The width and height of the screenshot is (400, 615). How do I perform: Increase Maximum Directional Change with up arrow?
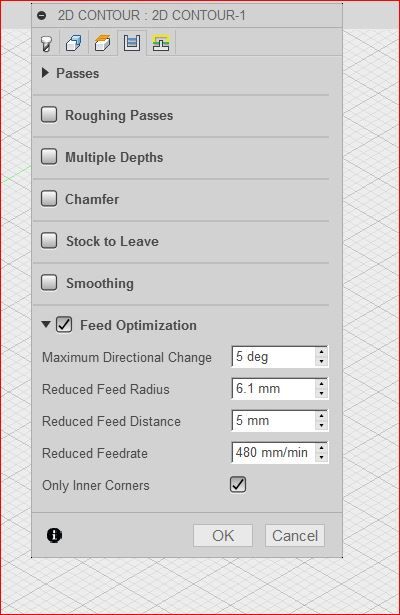coord(322,352)
